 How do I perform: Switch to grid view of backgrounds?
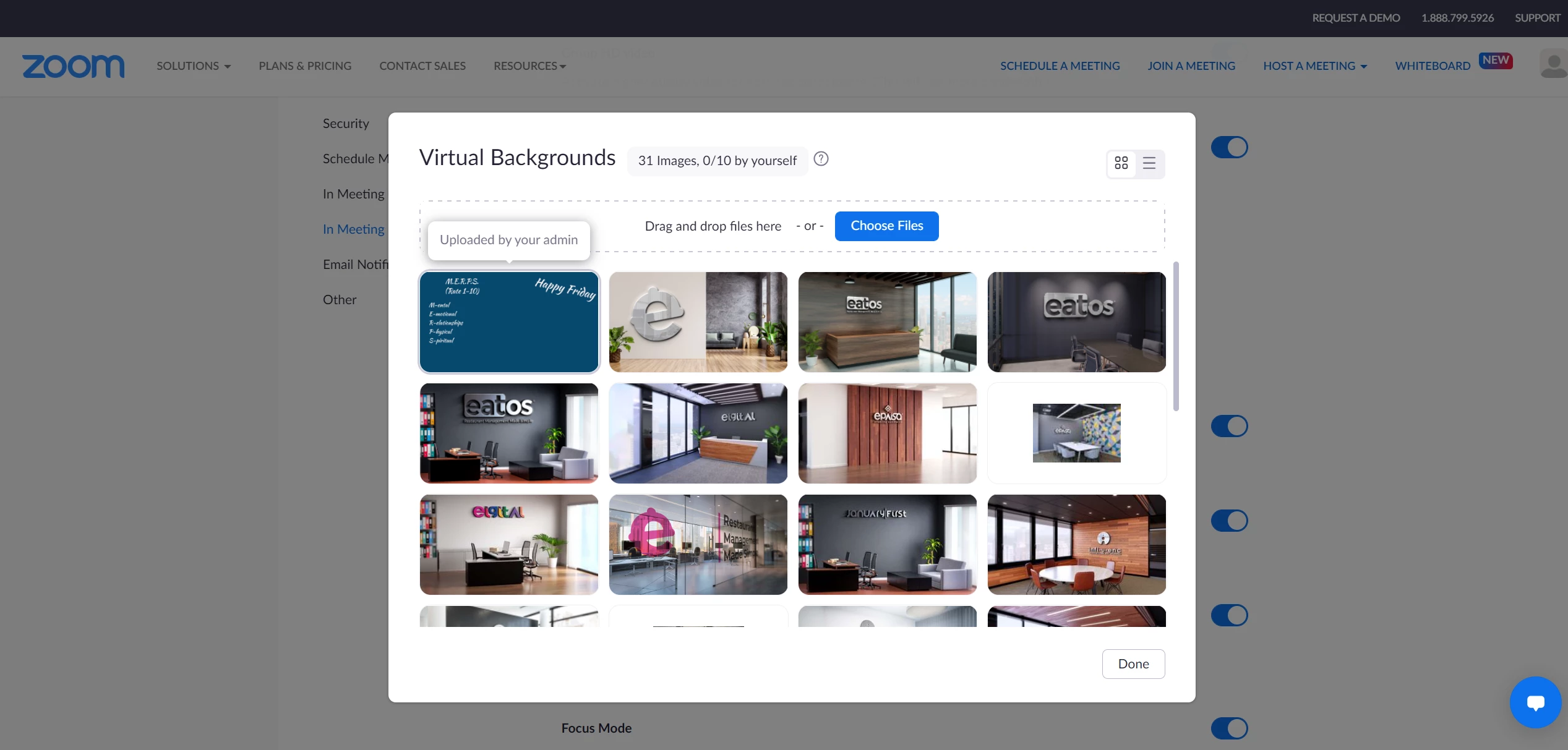1121,163
